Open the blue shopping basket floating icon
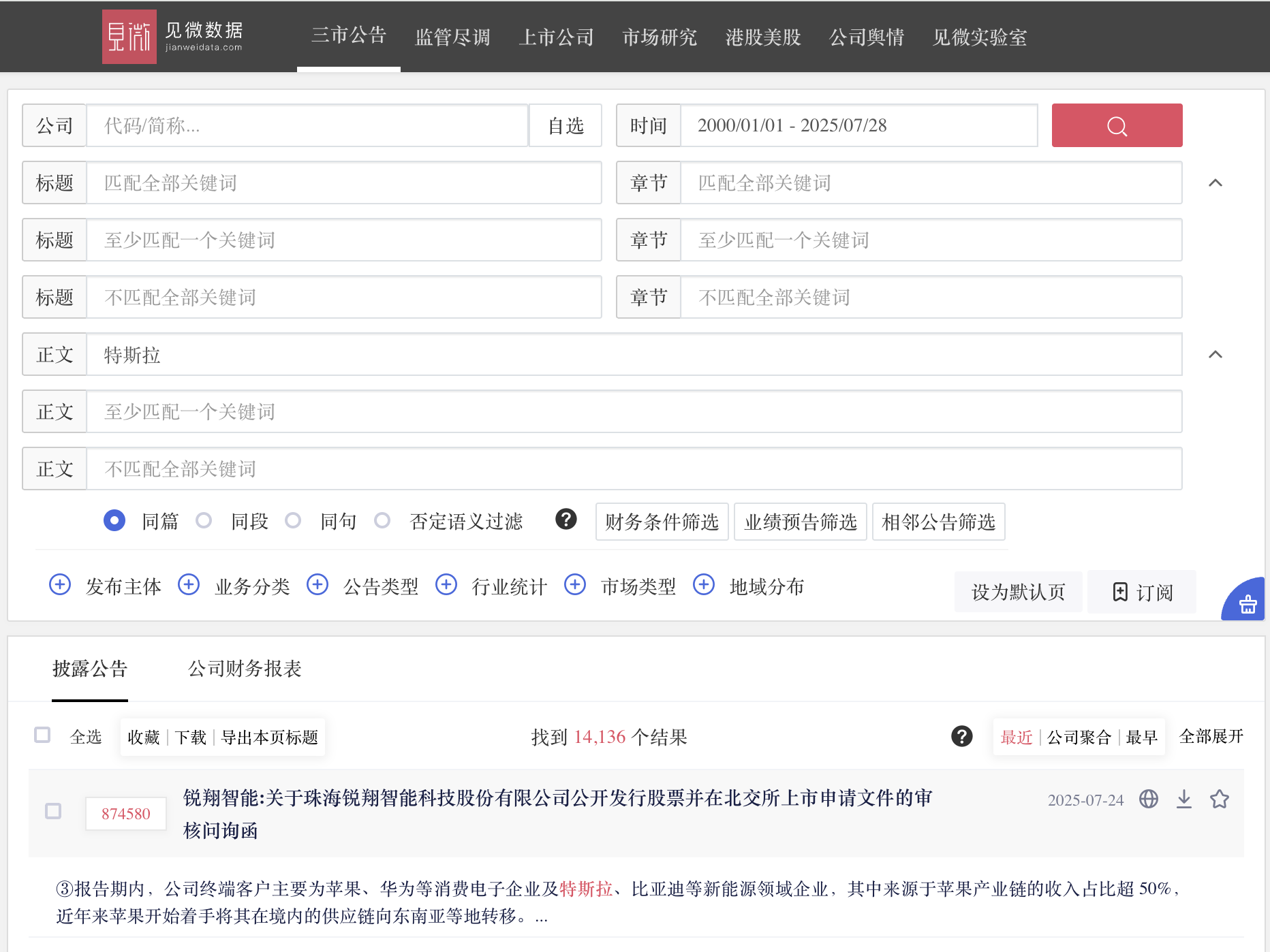This screenshot has height=952, width=1270. 1247,603
